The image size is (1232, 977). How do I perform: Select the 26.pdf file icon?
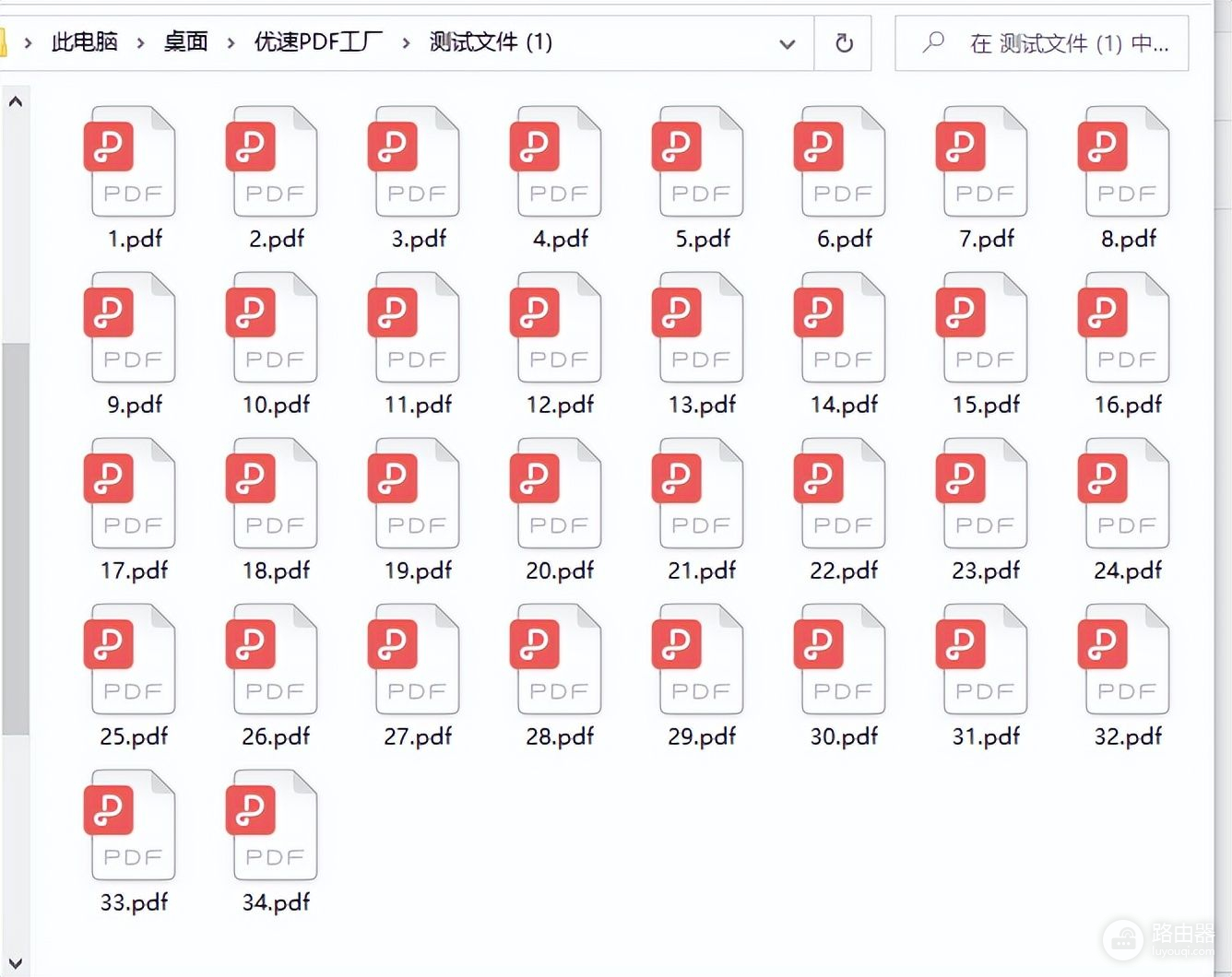(273, 659)
